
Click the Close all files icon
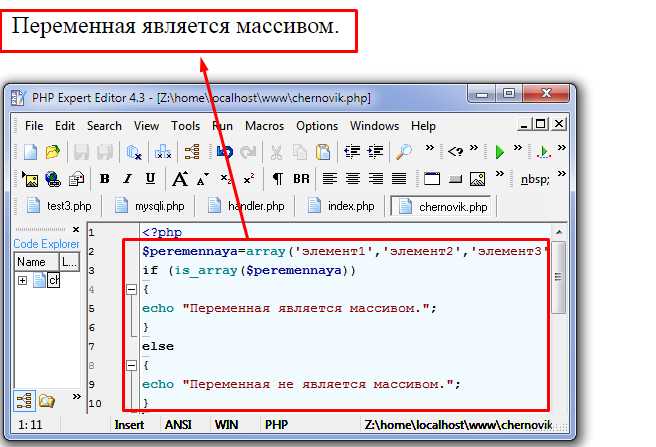pyautogui.click(x=163, y=152)
